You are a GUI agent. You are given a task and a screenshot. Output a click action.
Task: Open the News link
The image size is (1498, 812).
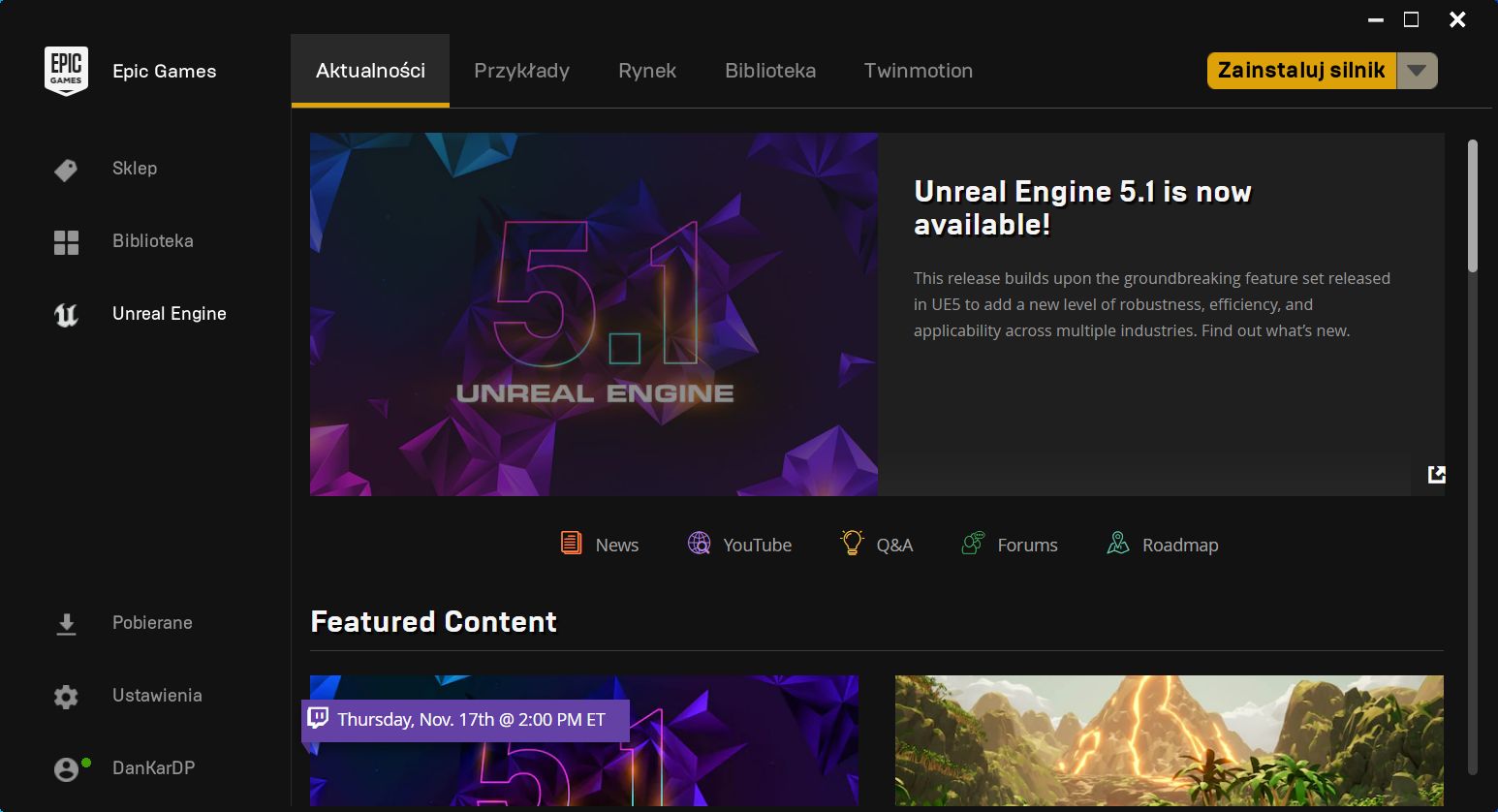click(617, 545)
